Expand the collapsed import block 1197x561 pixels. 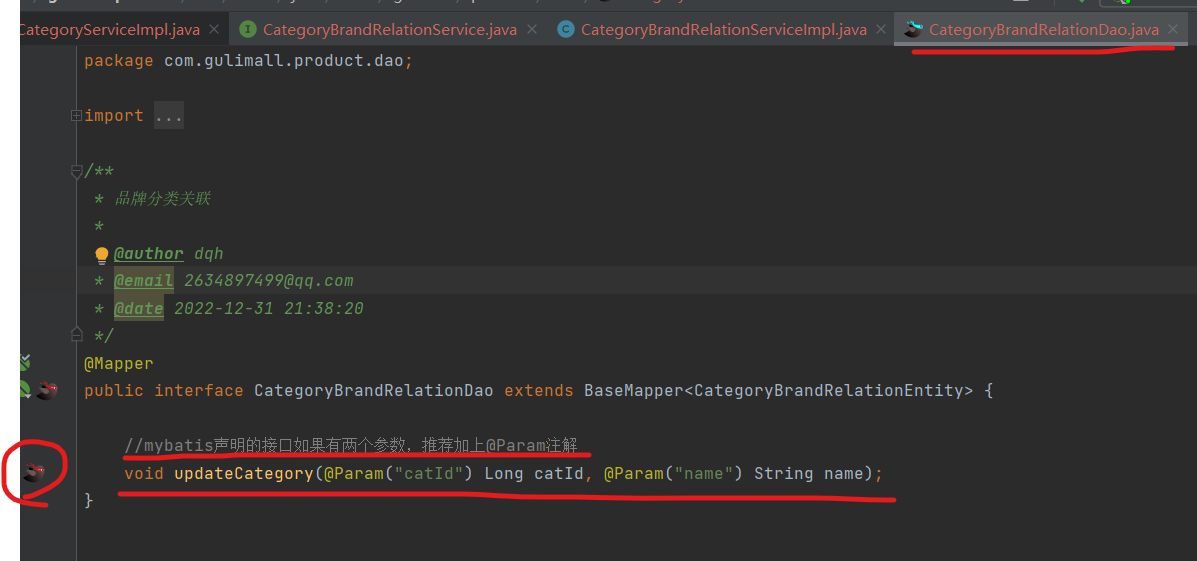tap(76, 116)
